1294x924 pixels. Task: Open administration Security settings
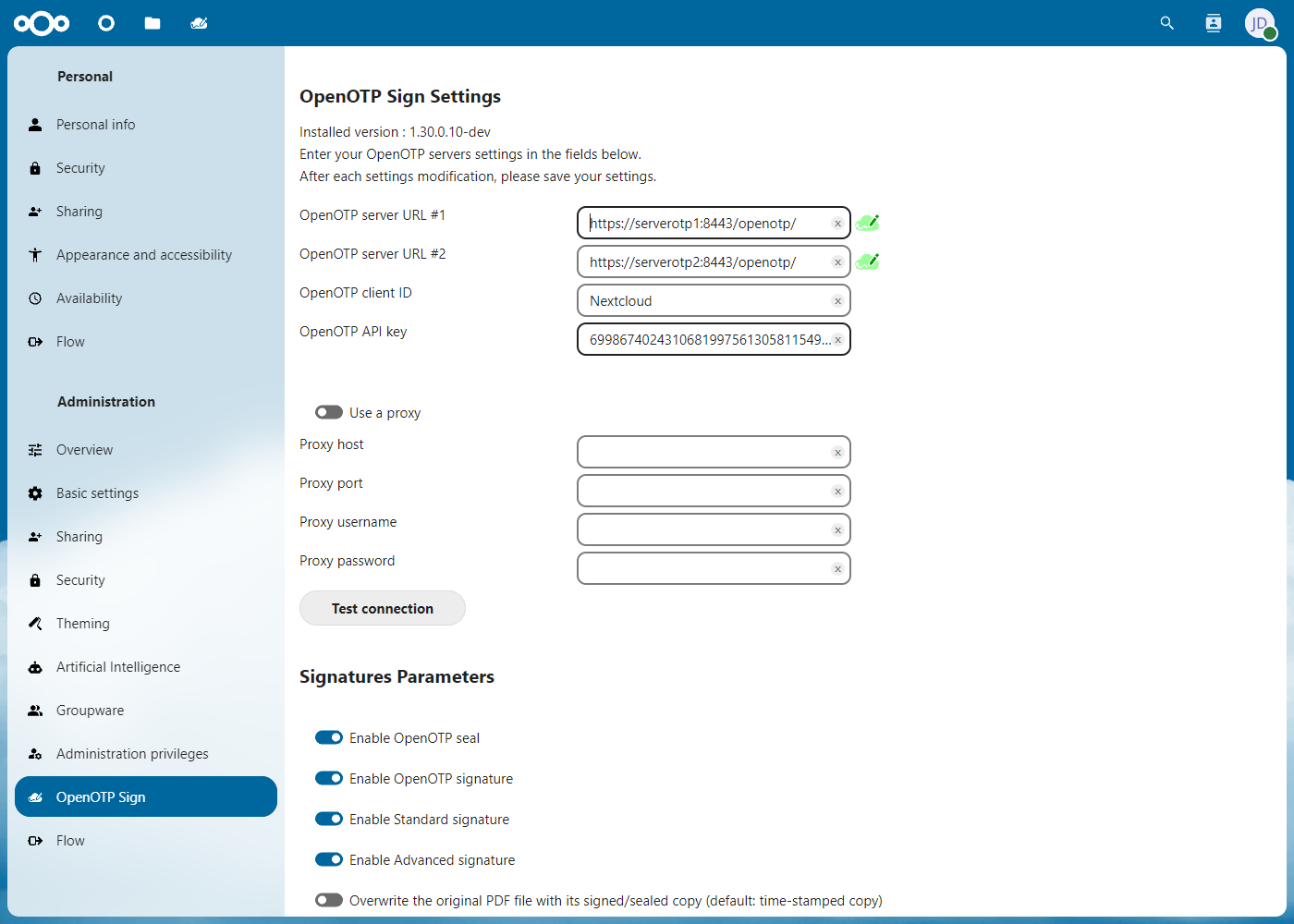[x=146, y=580]
